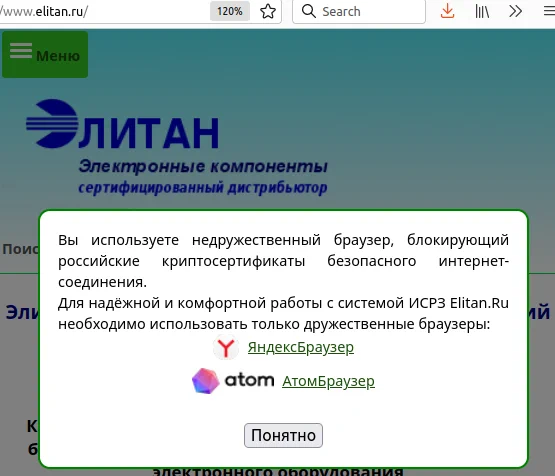Open the Library bookshelf icon
Screen dimensions: 555x476
(482, 12)
